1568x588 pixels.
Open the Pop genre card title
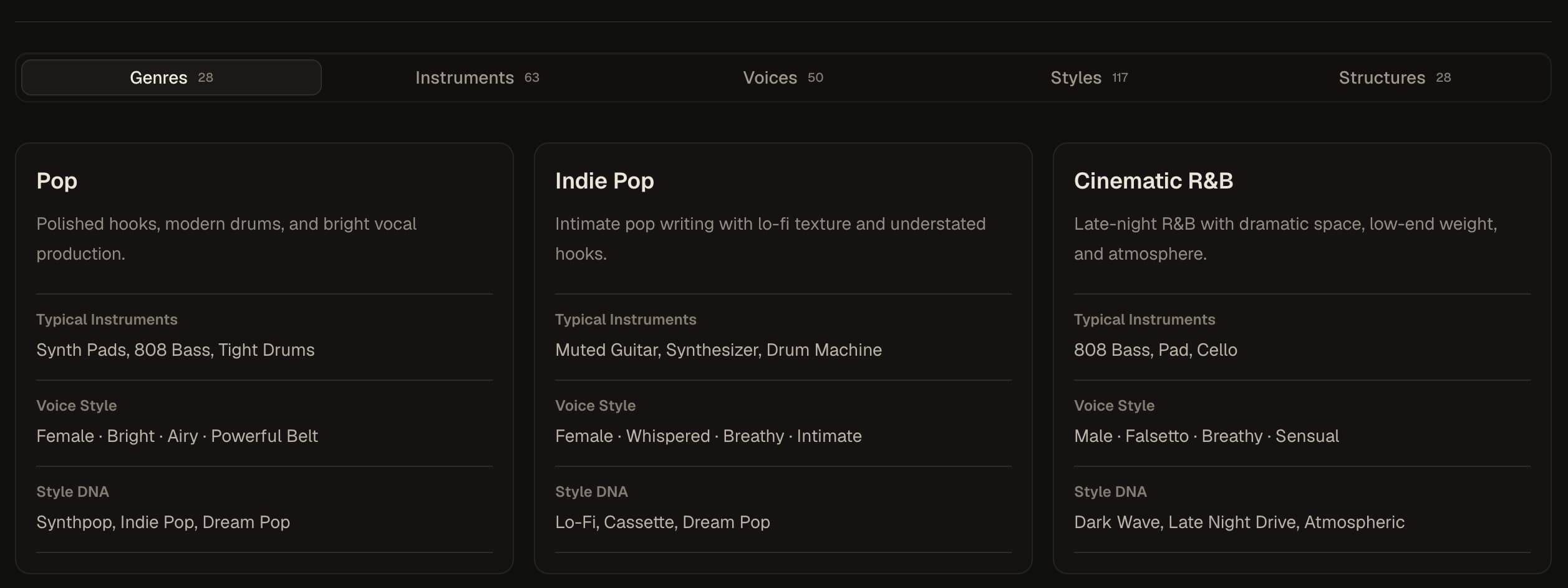(x=57, y=181)
